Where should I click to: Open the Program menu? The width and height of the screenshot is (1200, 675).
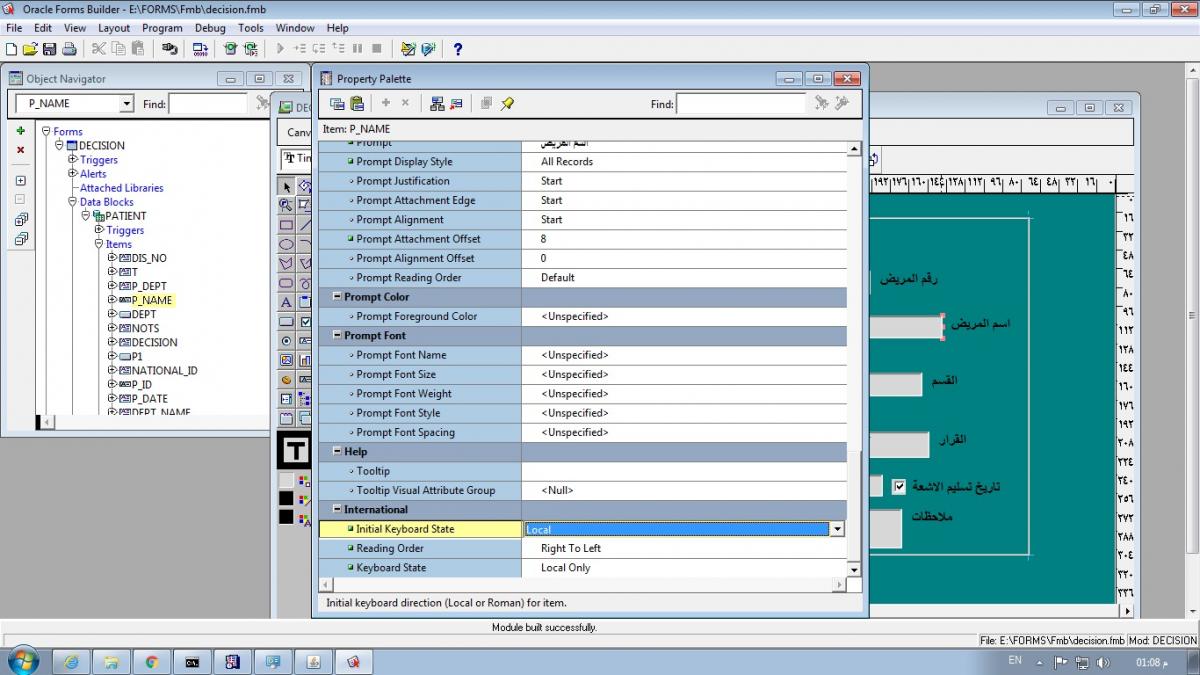pyautogui.click(x=162, y=28)
